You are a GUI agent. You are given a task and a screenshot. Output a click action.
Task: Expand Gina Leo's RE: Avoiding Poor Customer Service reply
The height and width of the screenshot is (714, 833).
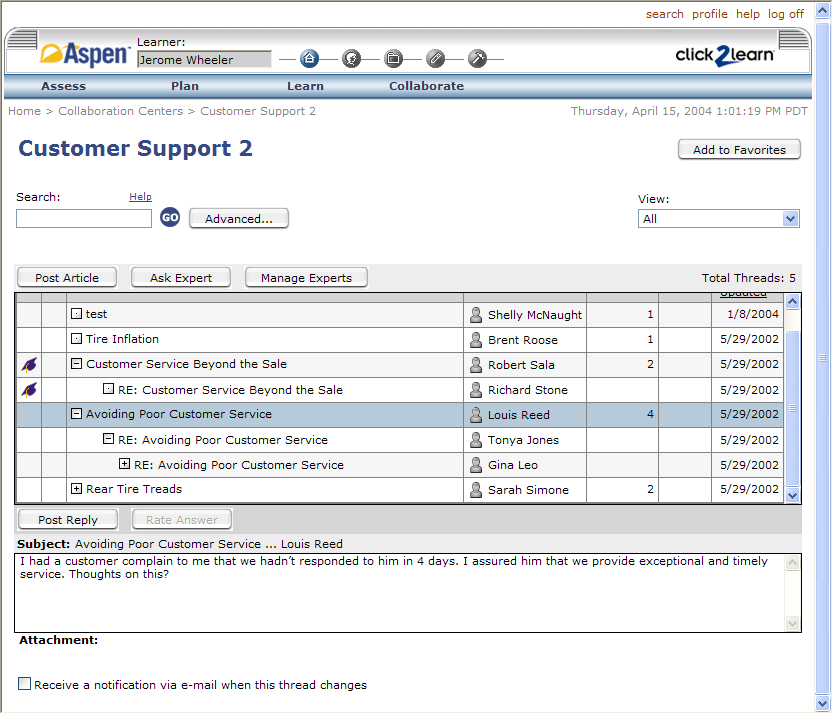124,464
